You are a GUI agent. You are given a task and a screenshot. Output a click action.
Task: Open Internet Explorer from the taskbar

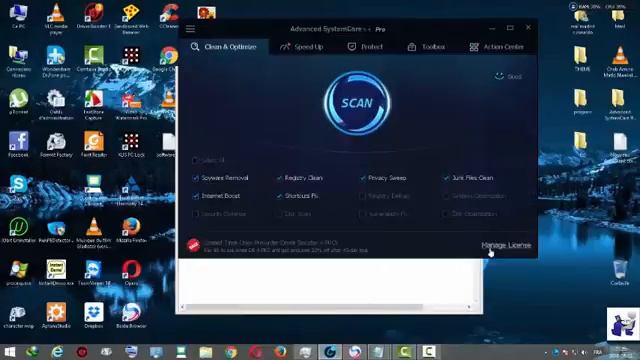point(57,352)
